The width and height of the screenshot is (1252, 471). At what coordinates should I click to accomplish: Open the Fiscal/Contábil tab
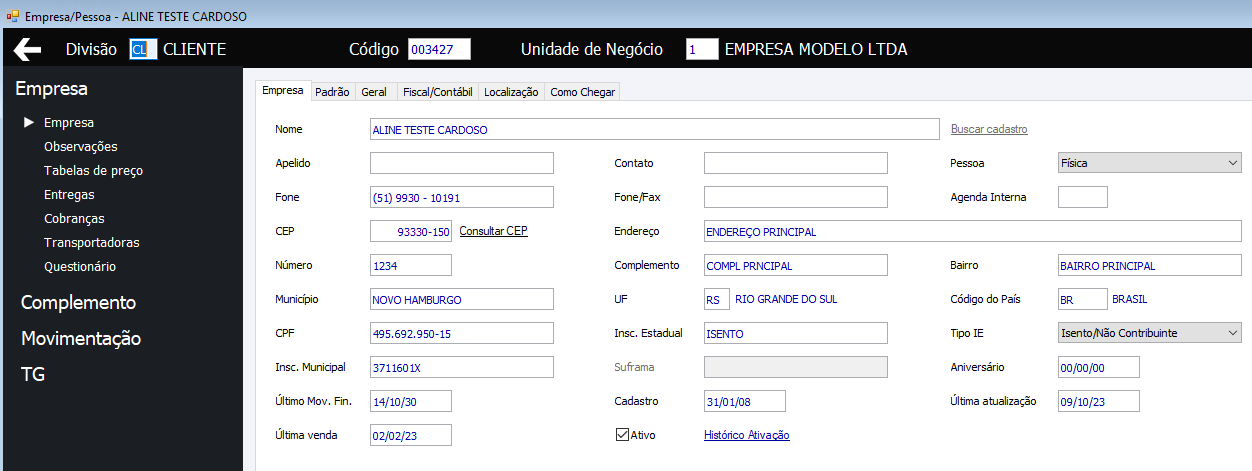tap(436, 92)
